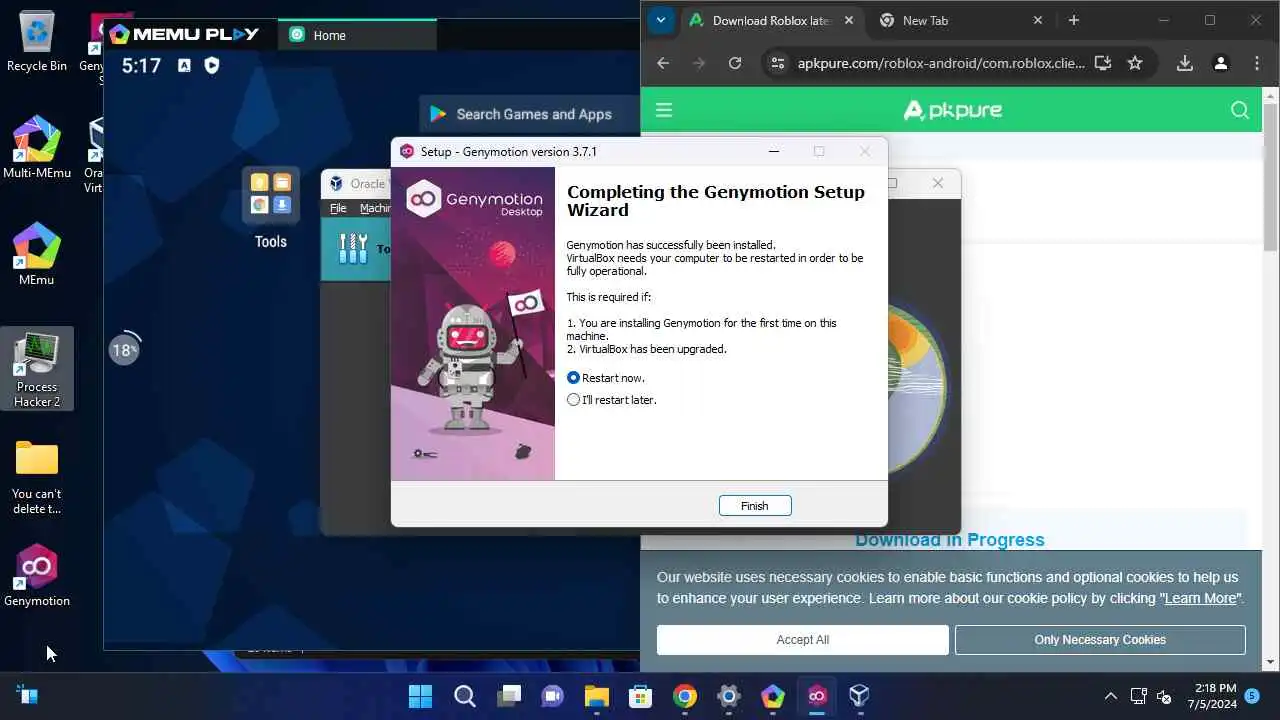1280x720 pixels.
Task: Click the shield icon in MEmu status bar
Action: point(212,65)
